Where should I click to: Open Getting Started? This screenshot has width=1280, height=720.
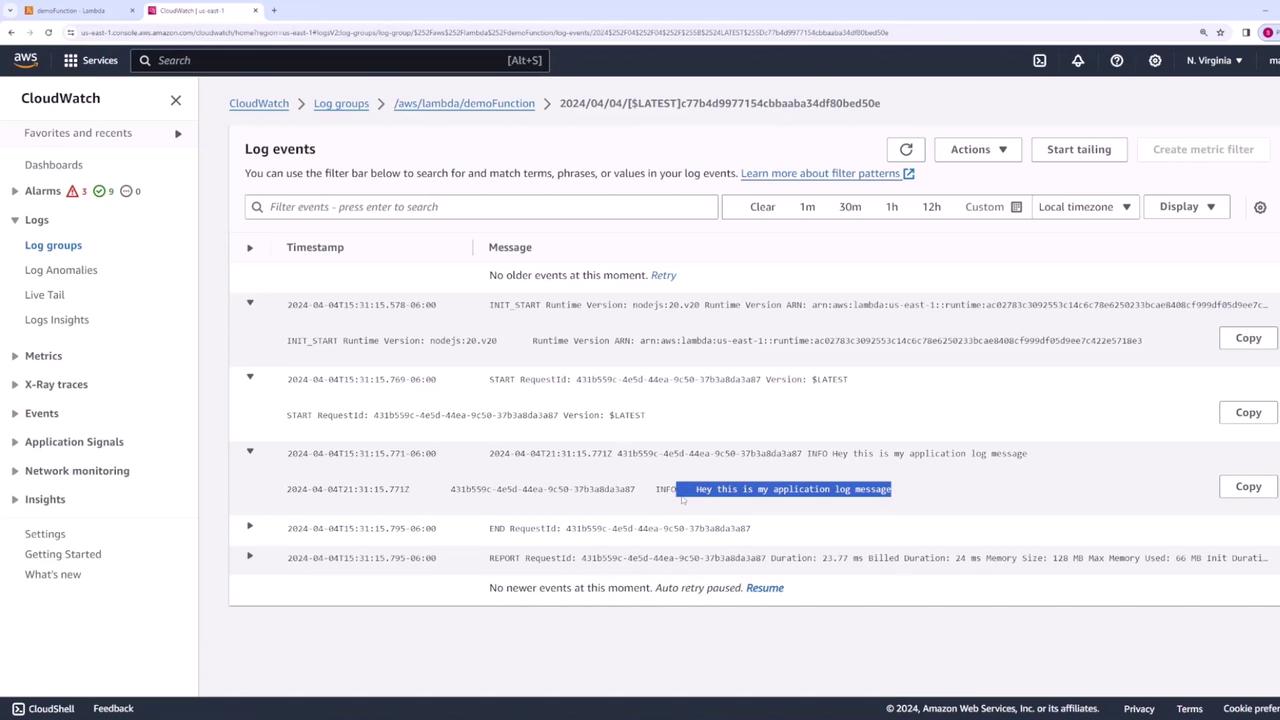[63, 554]
